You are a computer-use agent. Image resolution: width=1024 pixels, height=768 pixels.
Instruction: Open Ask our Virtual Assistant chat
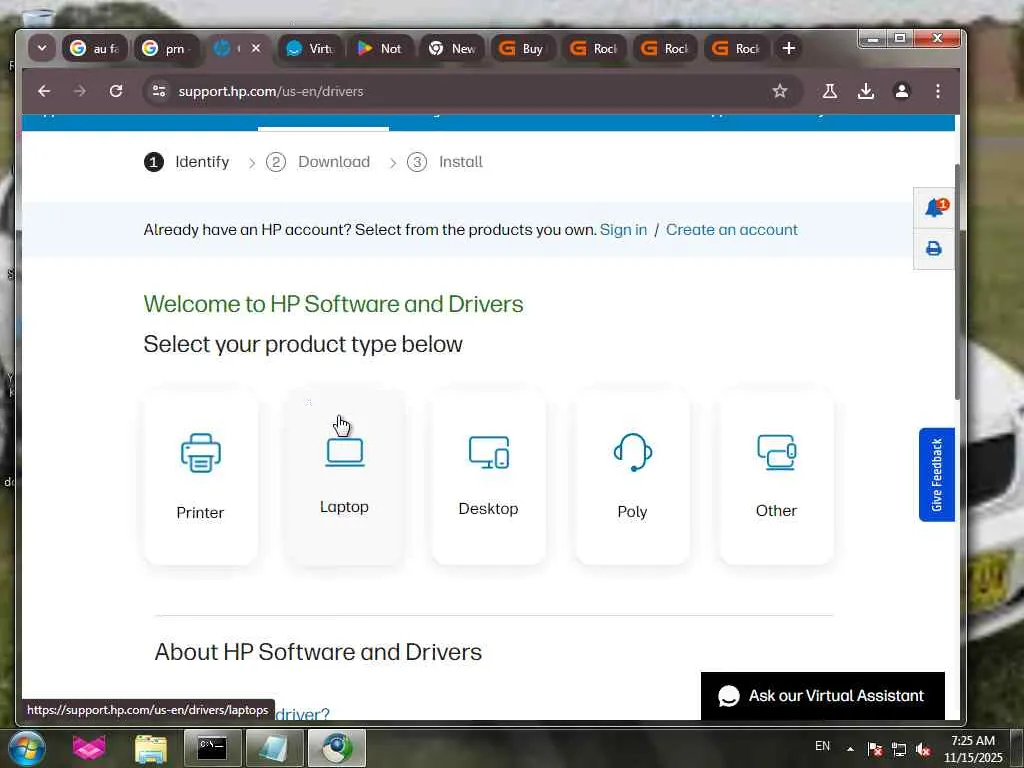point(822,696)
